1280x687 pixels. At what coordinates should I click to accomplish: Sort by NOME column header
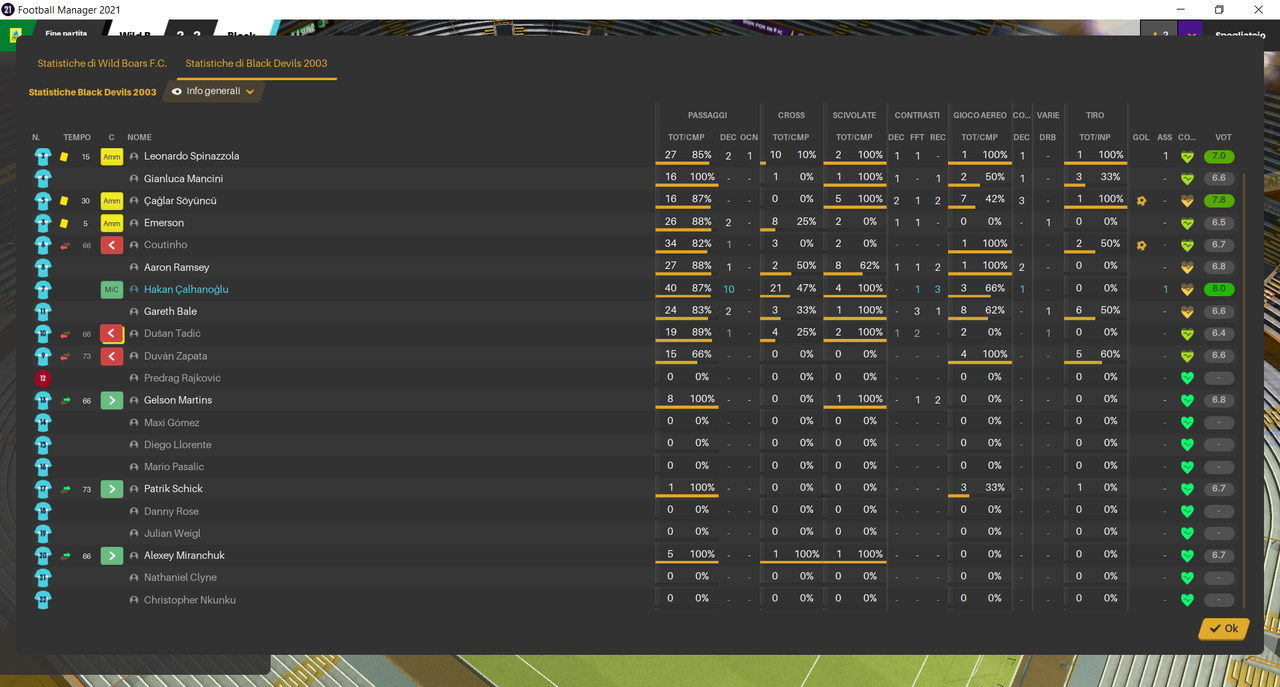[139, 137]
